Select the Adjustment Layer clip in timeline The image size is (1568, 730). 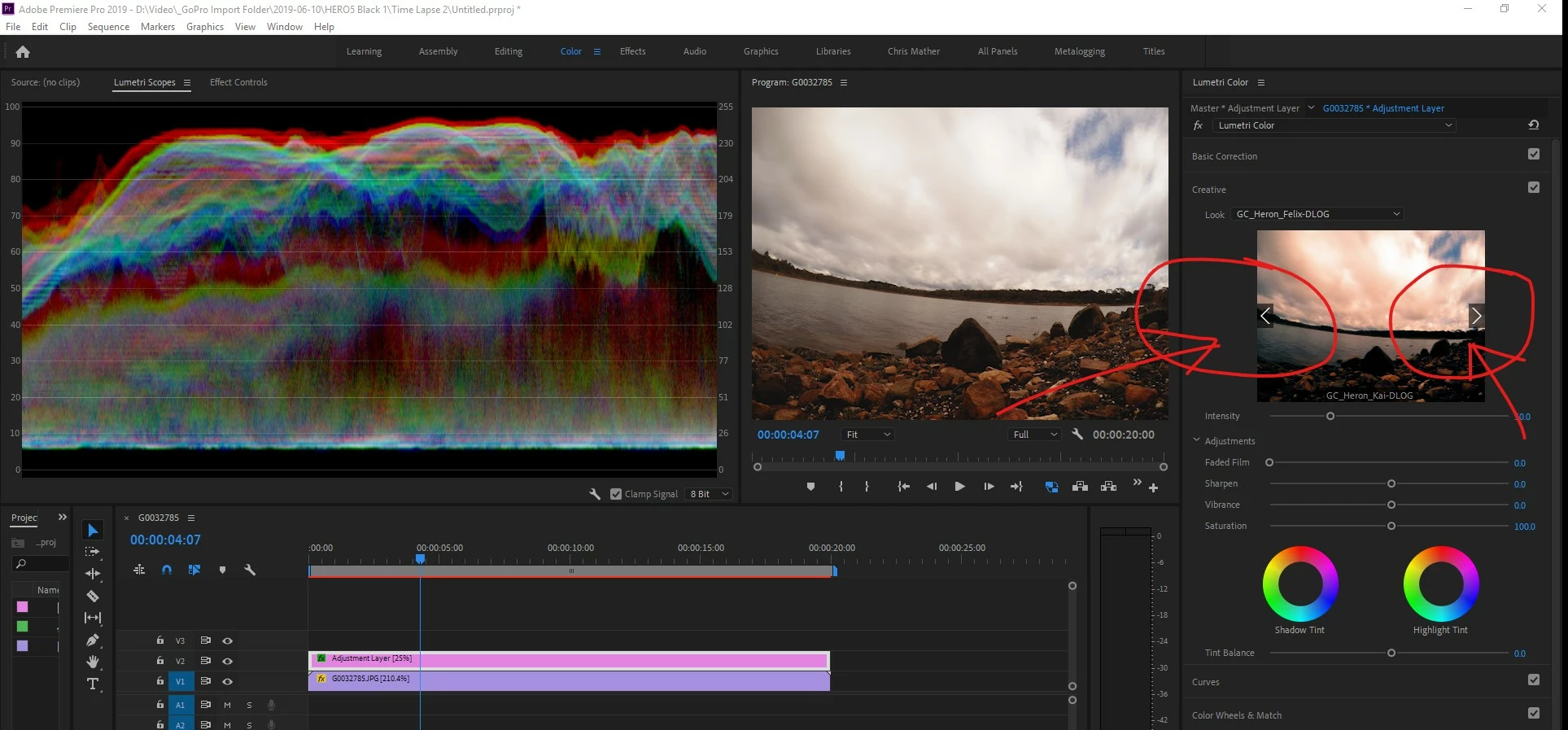coord(570,659)
